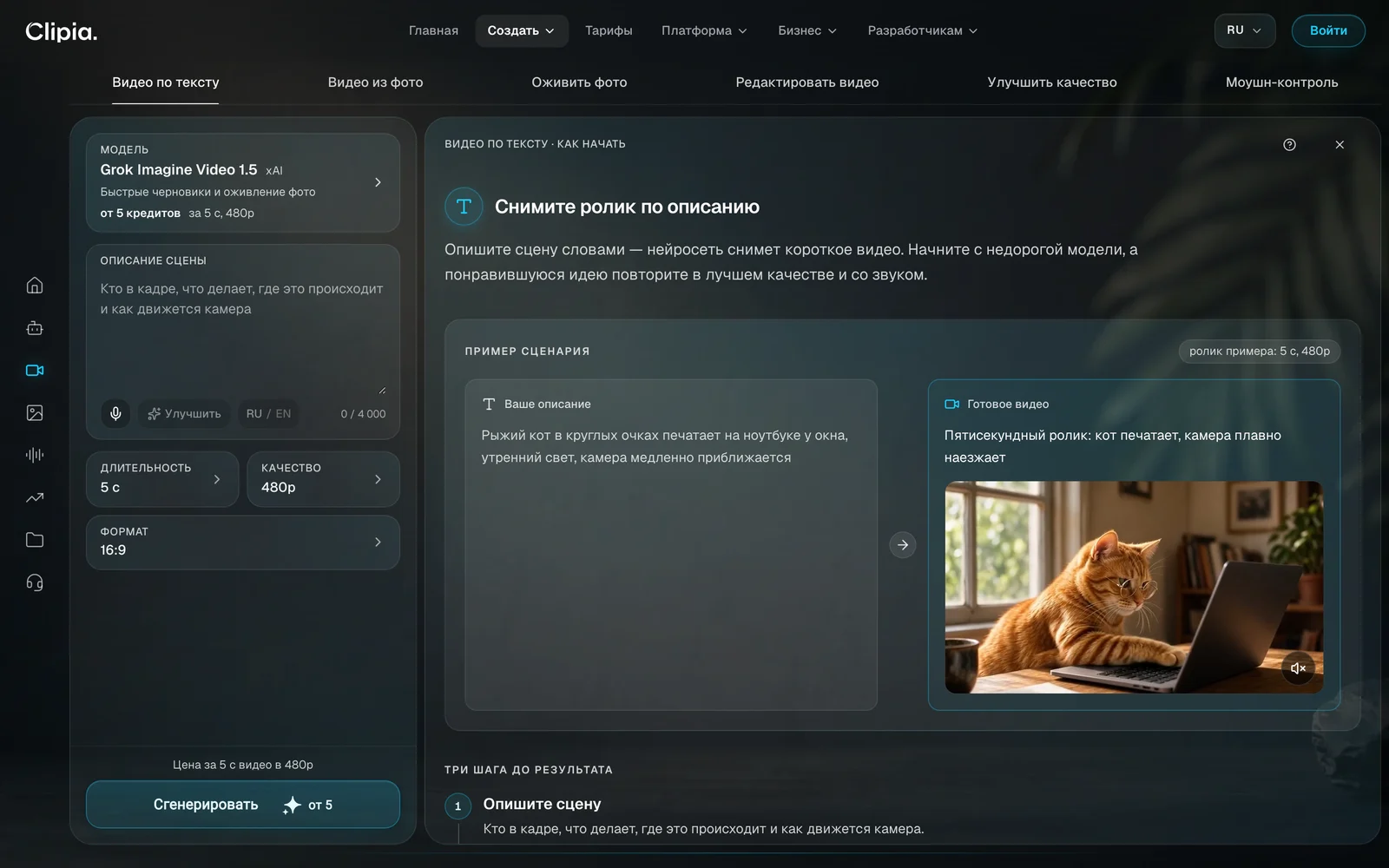Switch to Редактировать видео tab
Screen dimensions: 1389x868
[x=807, y=82]
